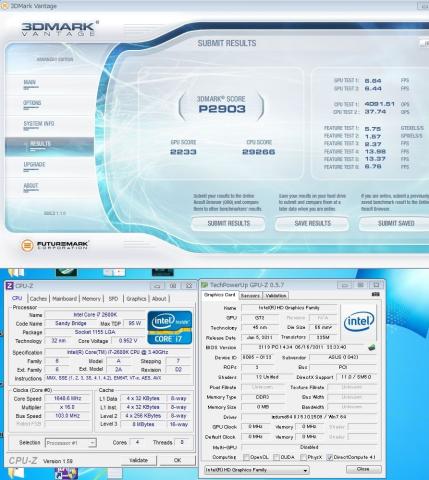Open the Intel HD Graphics Family GPU dropdown
Viewport: 429px width, 480px height.
tap(257, 470)
